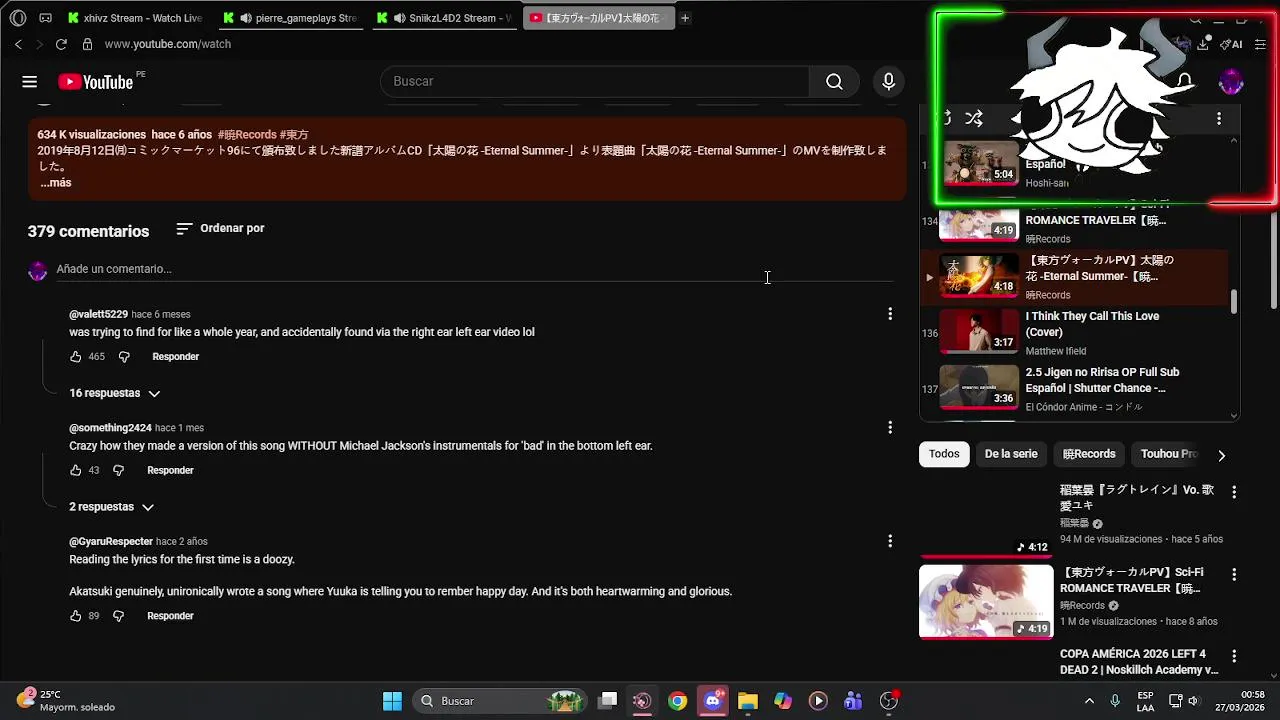Expand the description with ...más
The image size is (1280, 720).
tap(56, 183)
